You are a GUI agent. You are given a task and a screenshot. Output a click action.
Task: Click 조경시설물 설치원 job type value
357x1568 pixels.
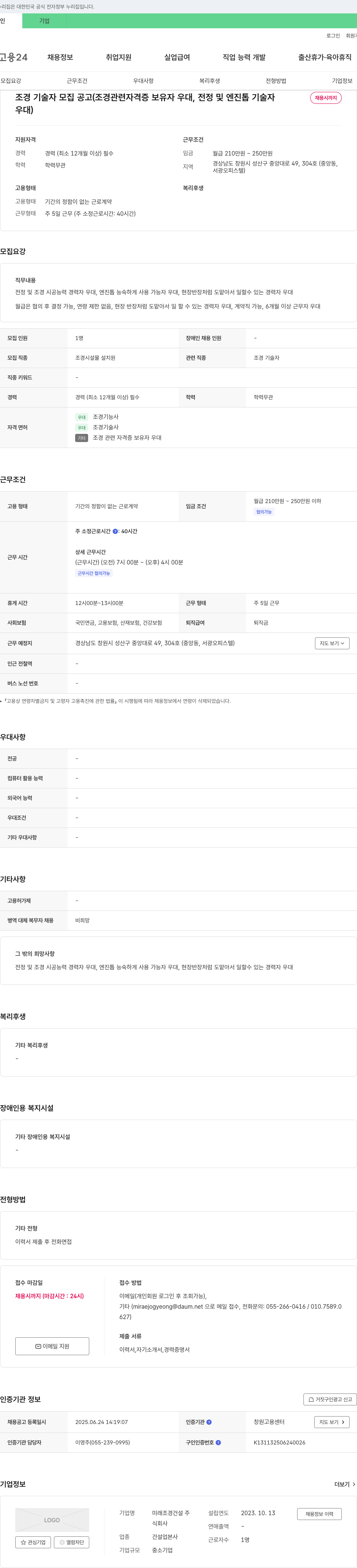click(96, 358)
